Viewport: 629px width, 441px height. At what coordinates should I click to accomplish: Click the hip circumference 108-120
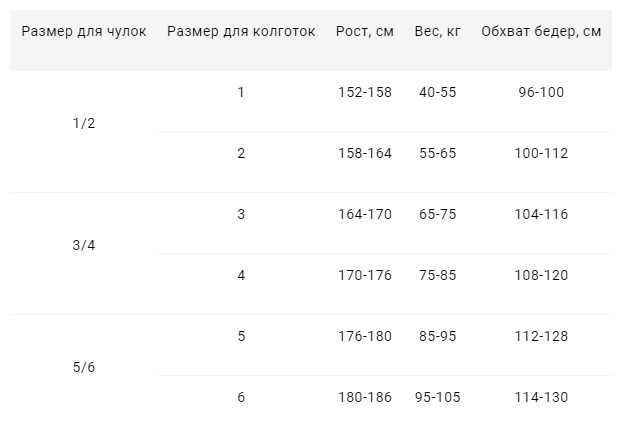[x=541, y=275]
